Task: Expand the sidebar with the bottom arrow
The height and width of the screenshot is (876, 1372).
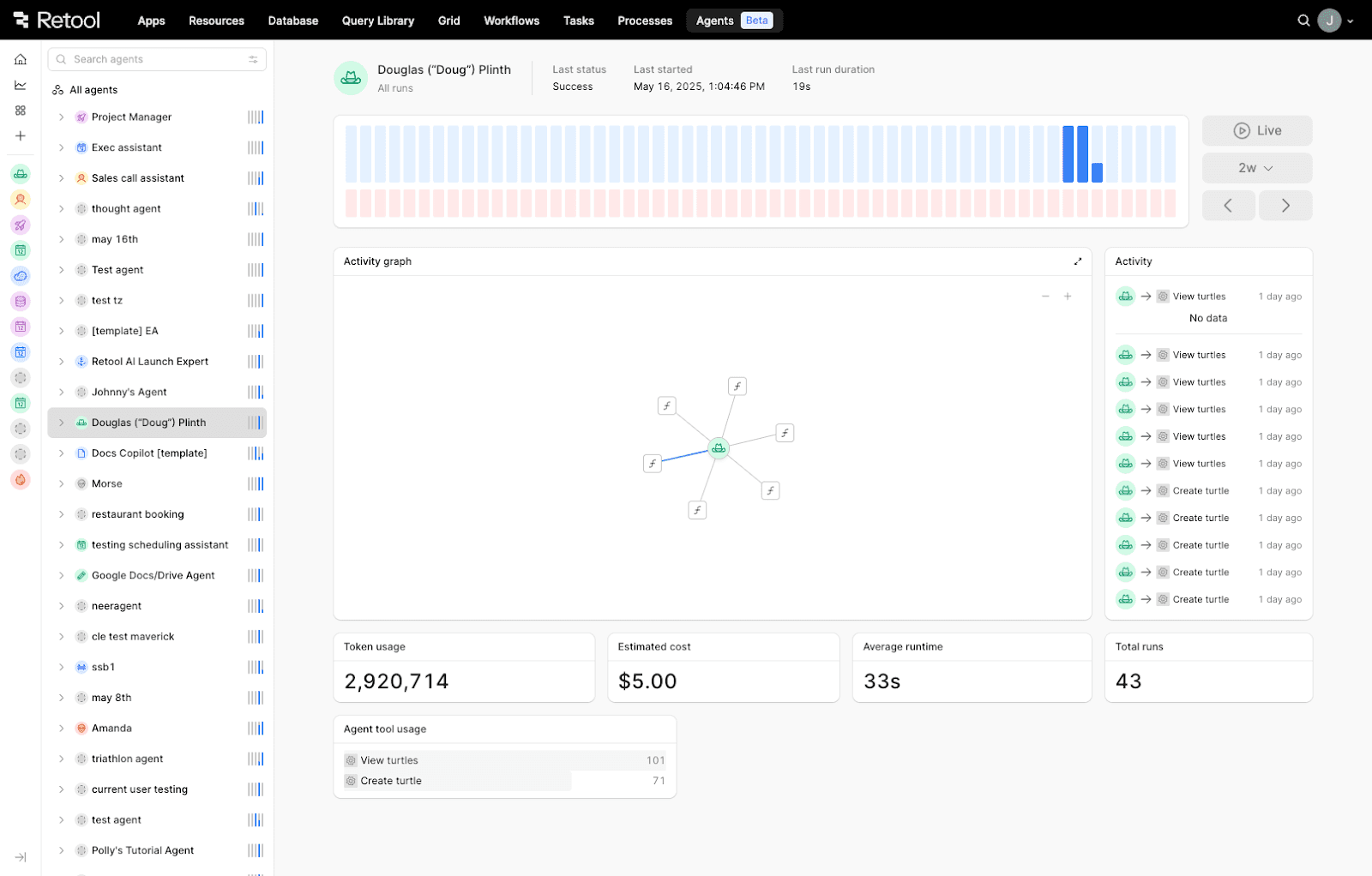Action: coord(21,857)
